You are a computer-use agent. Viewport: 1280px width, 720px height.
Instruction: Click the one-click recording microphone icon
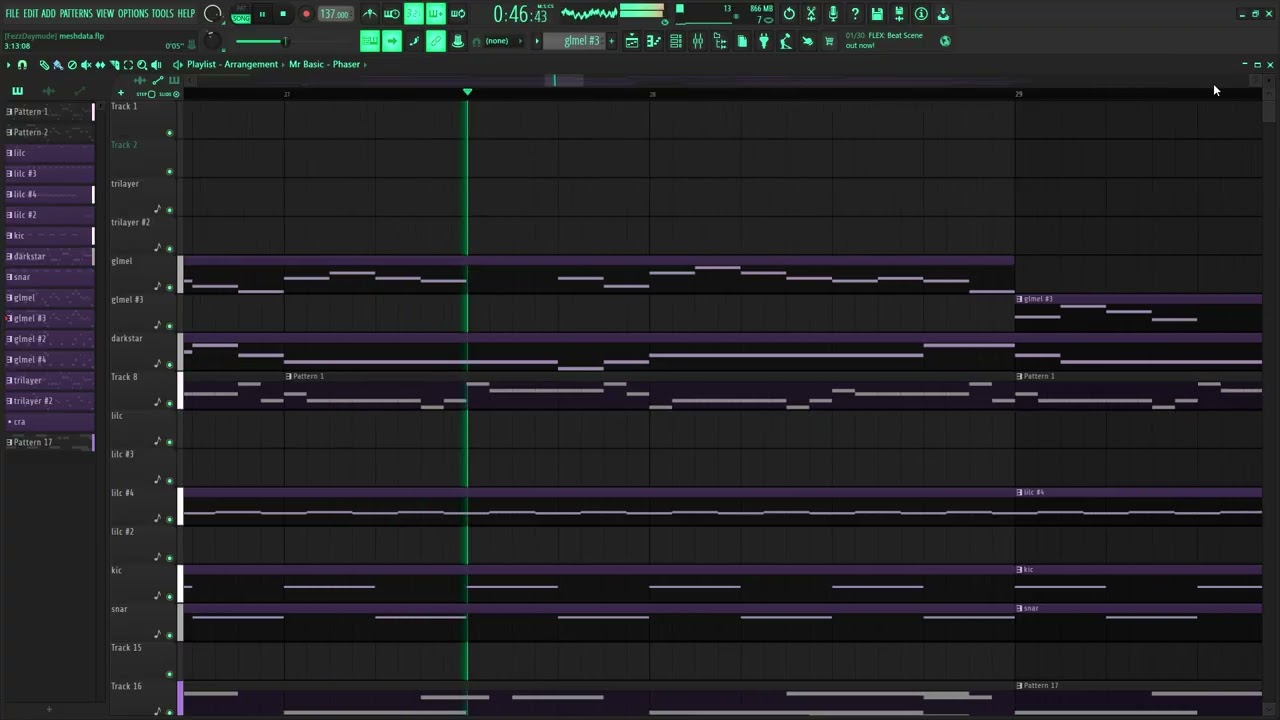(x=833, y=14)
